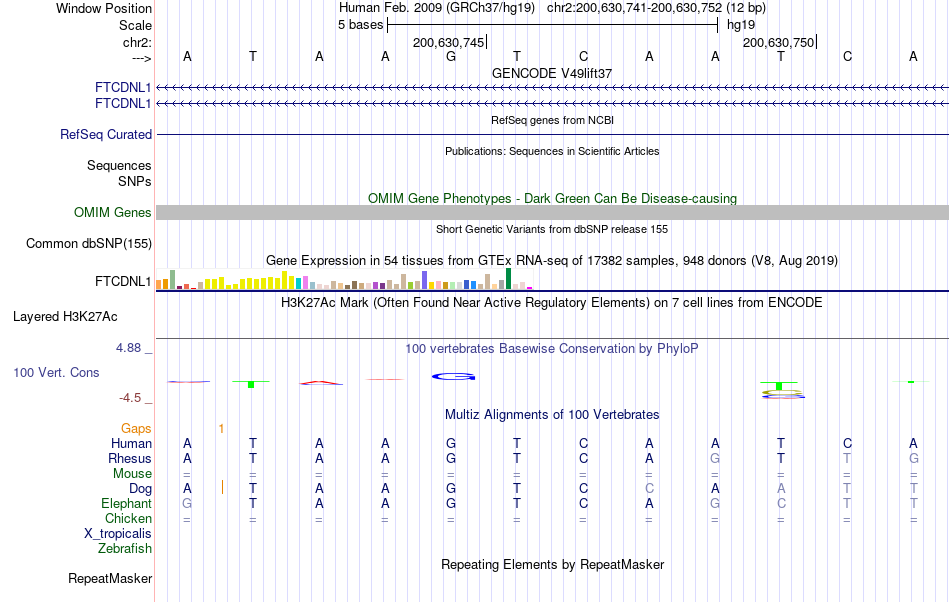Open the H3K27Ac Mark ENCODE track title
The width and height of the screenshot is (950, 602).
(x=552, y=302)
